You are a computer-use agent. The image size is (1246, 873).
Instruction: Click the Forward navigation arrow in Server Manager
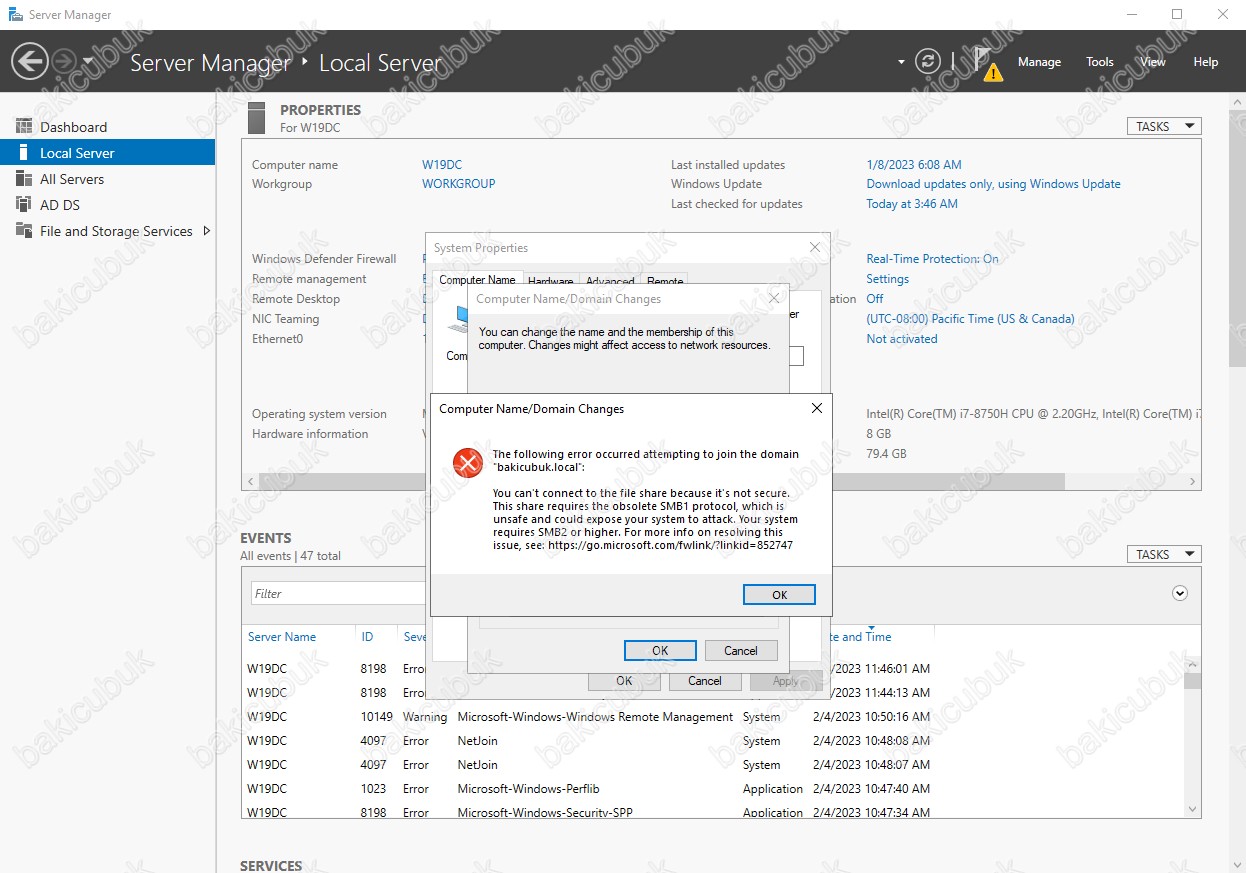coord(63,62)
